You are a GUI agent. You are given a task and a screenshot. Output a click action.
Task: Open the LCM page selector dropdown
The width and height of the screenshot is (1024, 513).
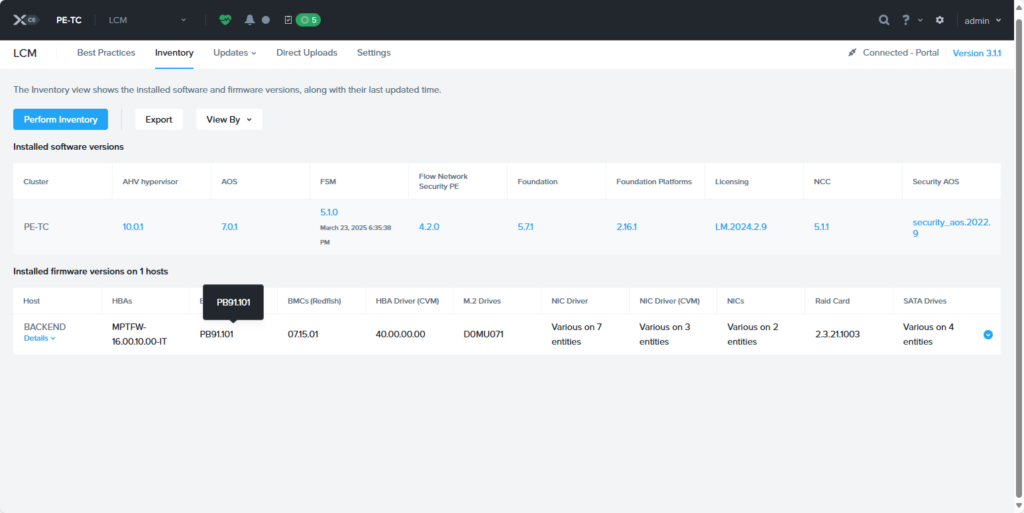pyautogui.click(x=148, y=20)
